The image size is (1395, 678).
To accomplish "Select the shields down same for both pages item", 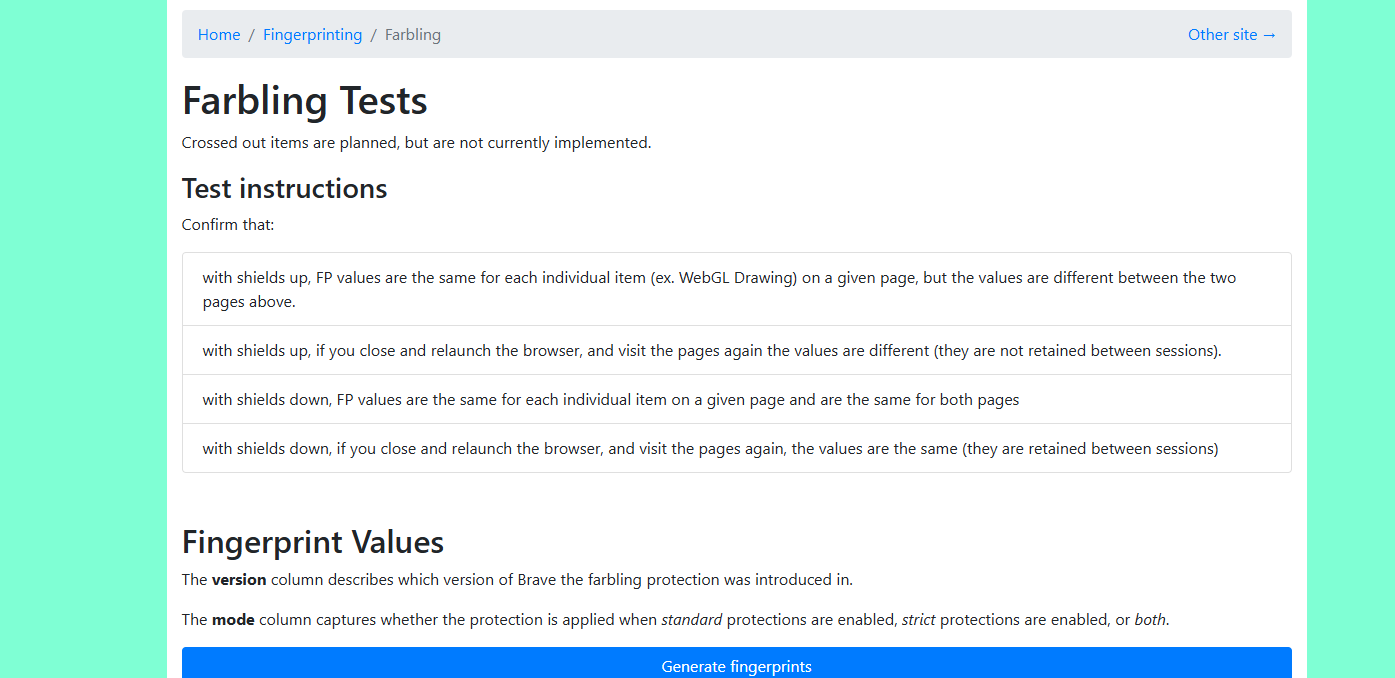I will point(737,399).
